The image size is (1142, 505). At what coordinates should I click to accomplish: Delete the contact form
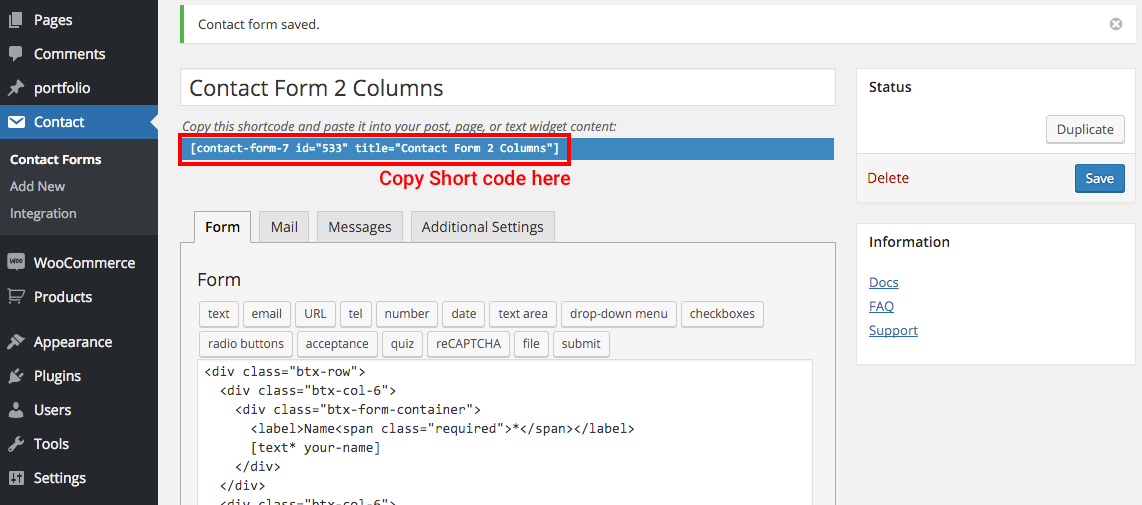tap(888, 178)
